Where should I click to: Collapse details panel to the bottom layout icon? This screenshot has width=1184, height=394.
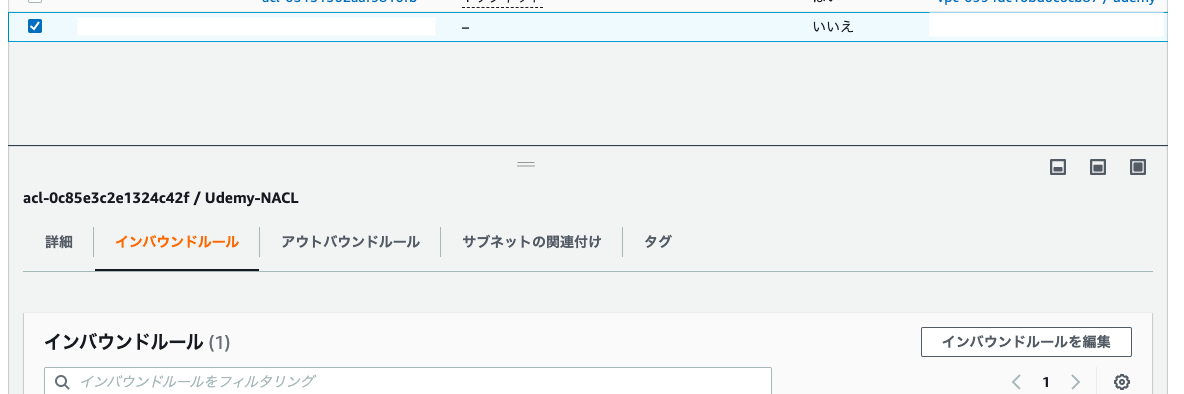click(x=1058, y=167)
